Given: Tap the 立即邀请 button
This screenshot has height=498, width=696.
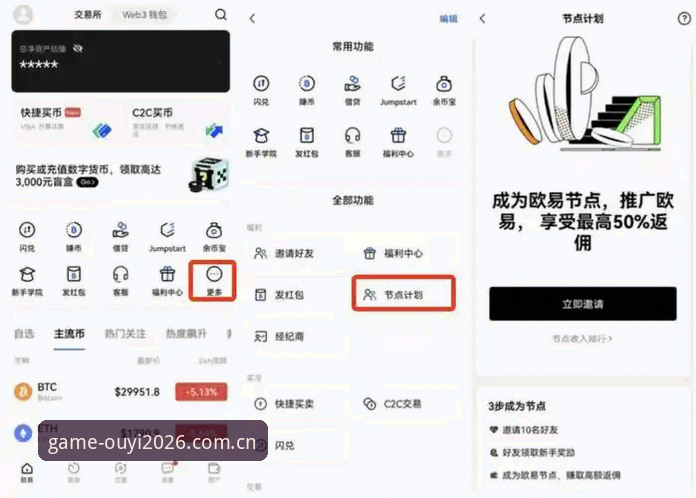Looking at the screenshot, I should [583, 304].
